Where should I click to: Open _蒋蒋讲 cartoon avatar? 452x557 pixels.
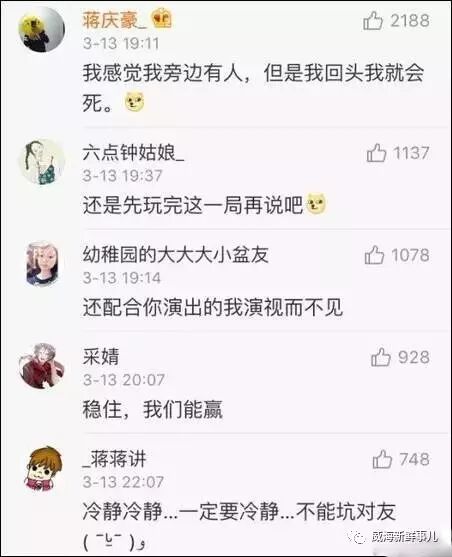pos(42,468)
